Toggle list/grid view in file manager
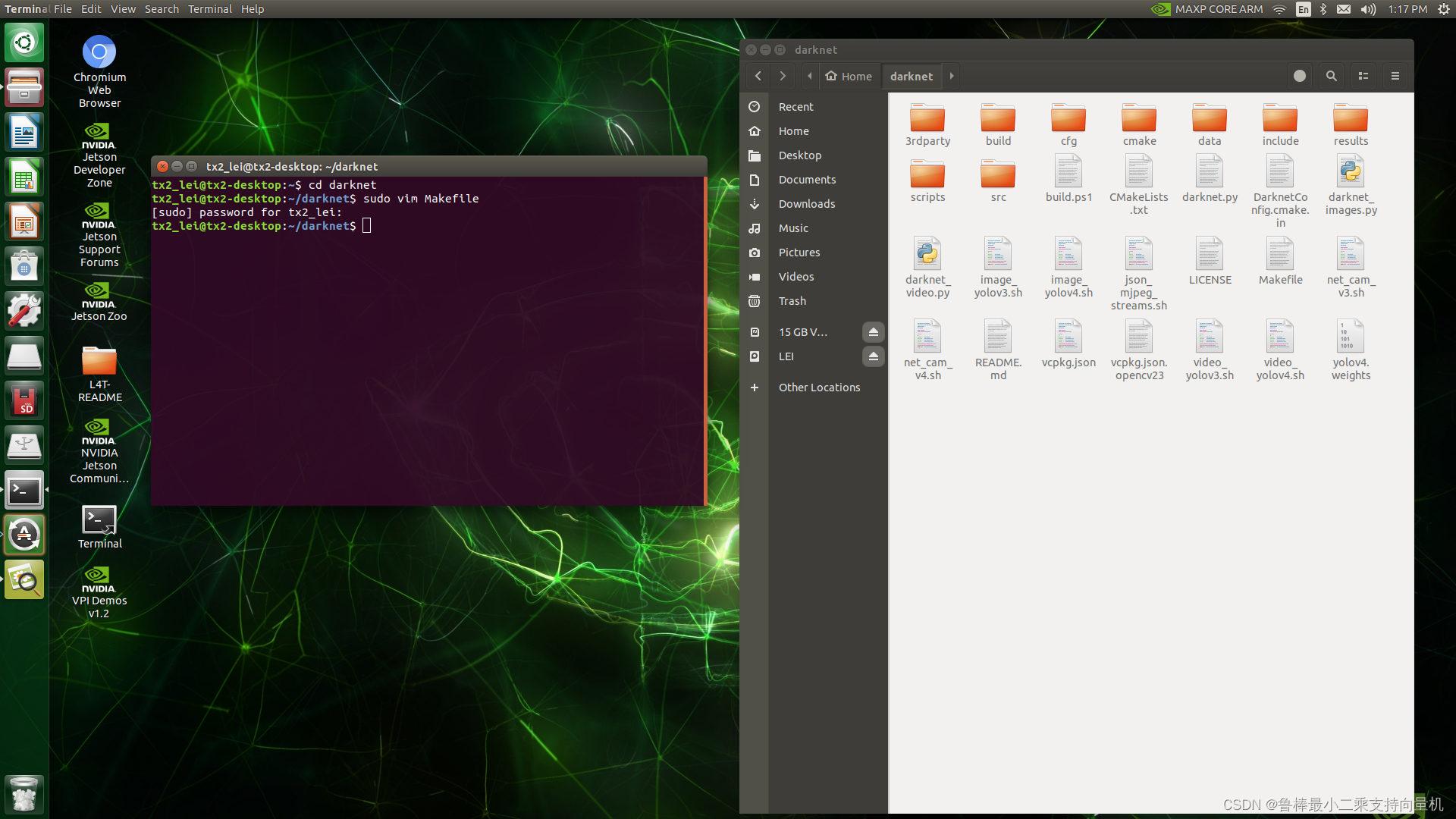Screen dimensions: 1456x819 (1363, 76)
